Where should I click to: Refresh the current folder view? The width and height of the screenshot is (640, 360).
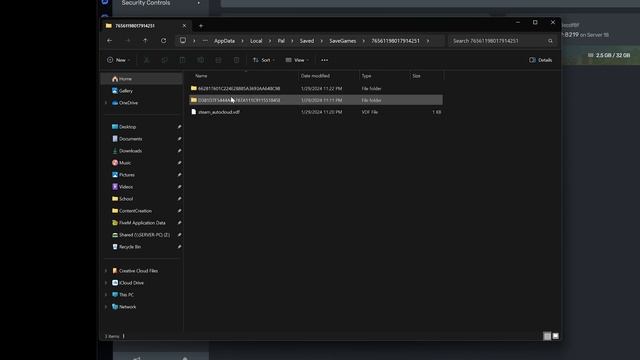(x=163, y=41)
